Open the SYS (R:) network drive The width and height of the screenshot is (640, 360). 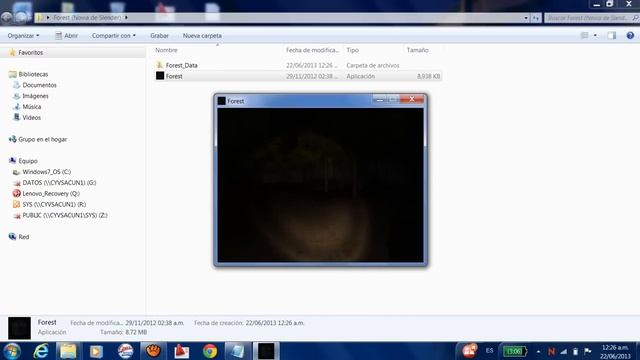(54, 204)
